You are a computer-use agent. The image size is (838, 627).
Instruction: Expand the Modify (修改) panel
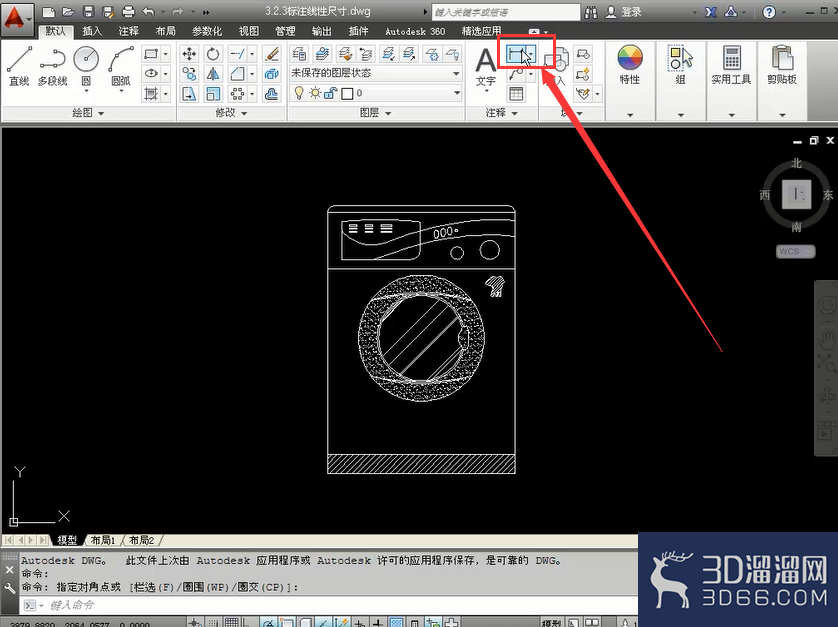click(x=231, y=113)
